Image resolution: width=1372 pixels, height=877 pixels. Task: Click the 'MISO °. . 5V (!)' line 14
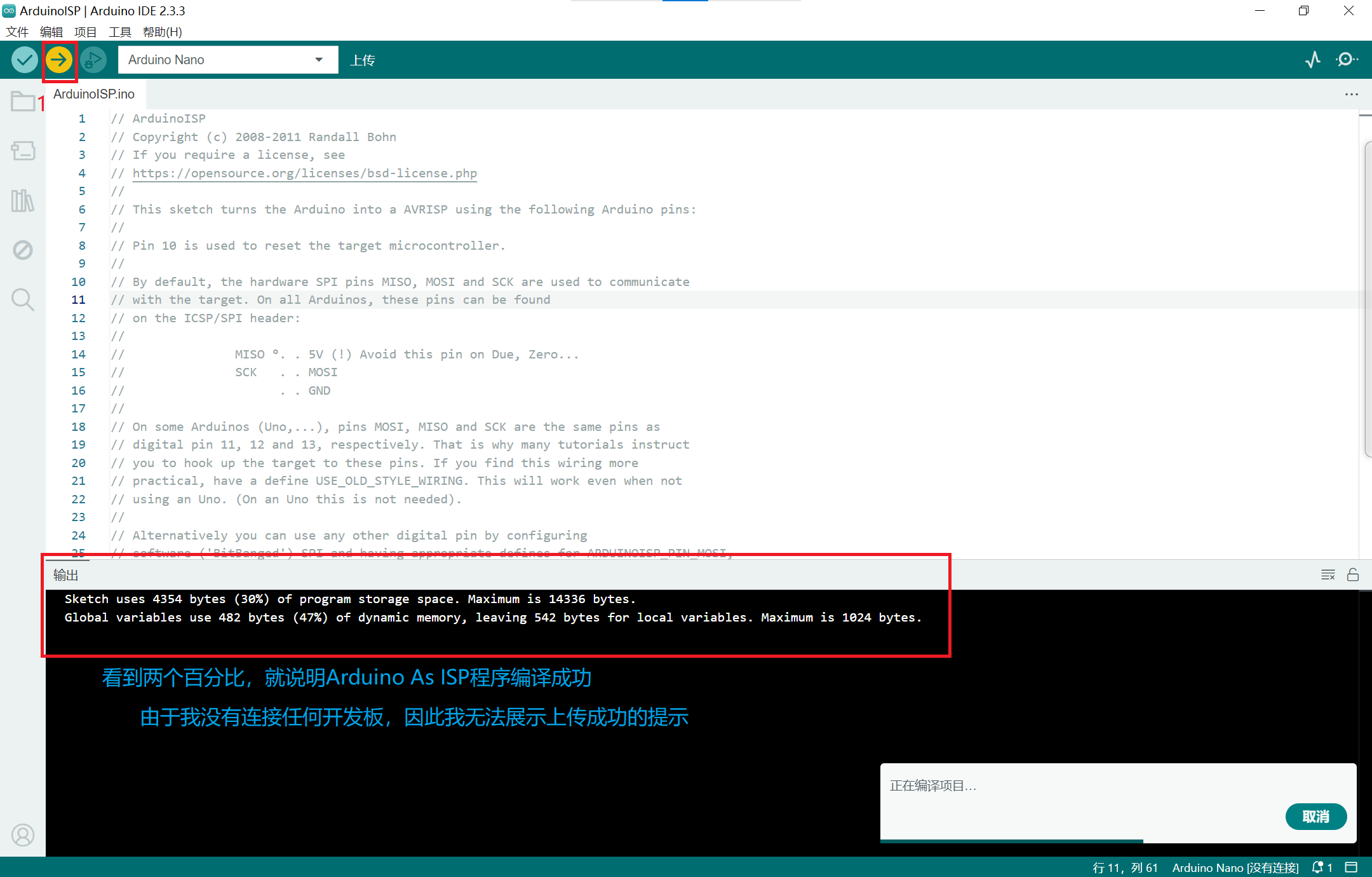coord(345,354)
